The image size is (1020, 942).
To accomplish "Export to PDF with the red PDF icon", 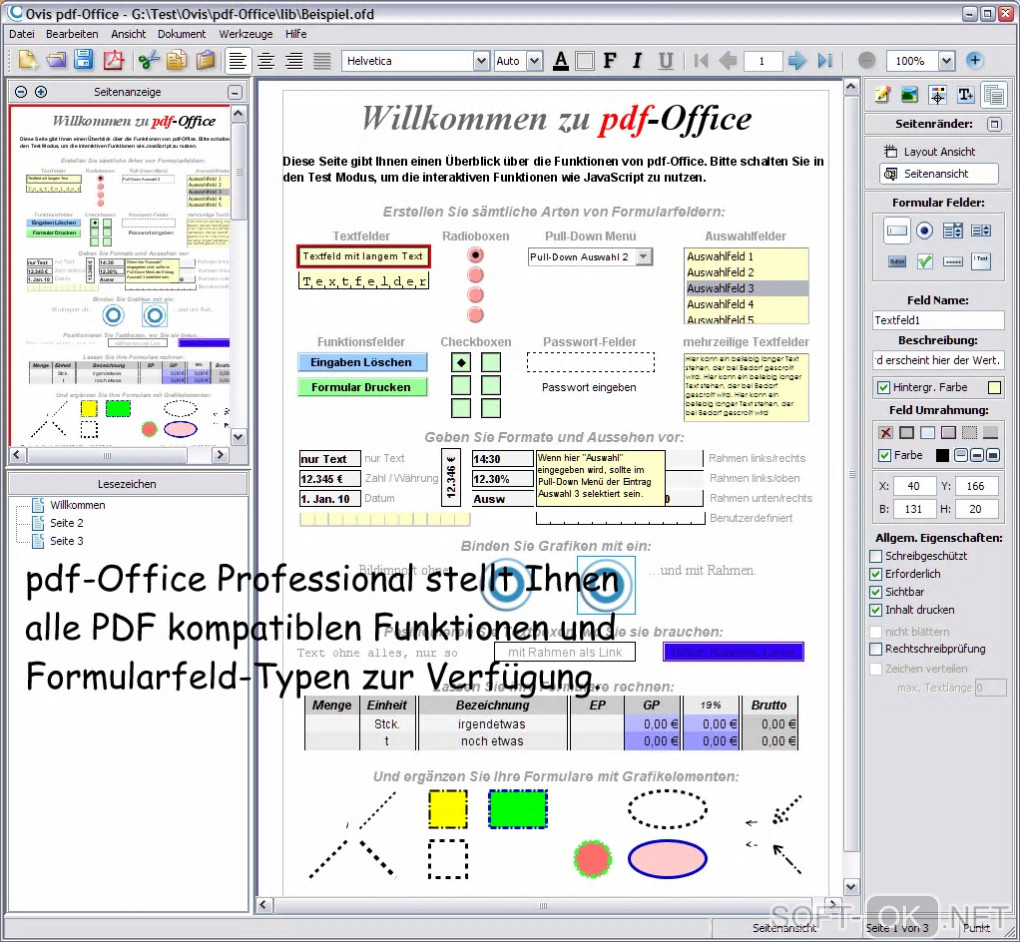I will click(x=113, y=61).
